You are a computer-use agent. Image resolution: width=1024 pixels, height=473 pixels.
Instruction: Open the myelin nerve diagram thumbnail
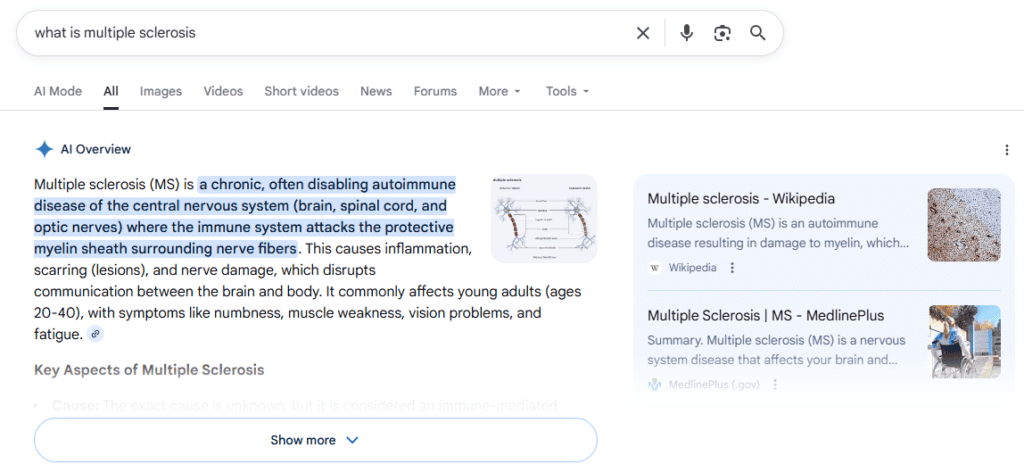544,218
